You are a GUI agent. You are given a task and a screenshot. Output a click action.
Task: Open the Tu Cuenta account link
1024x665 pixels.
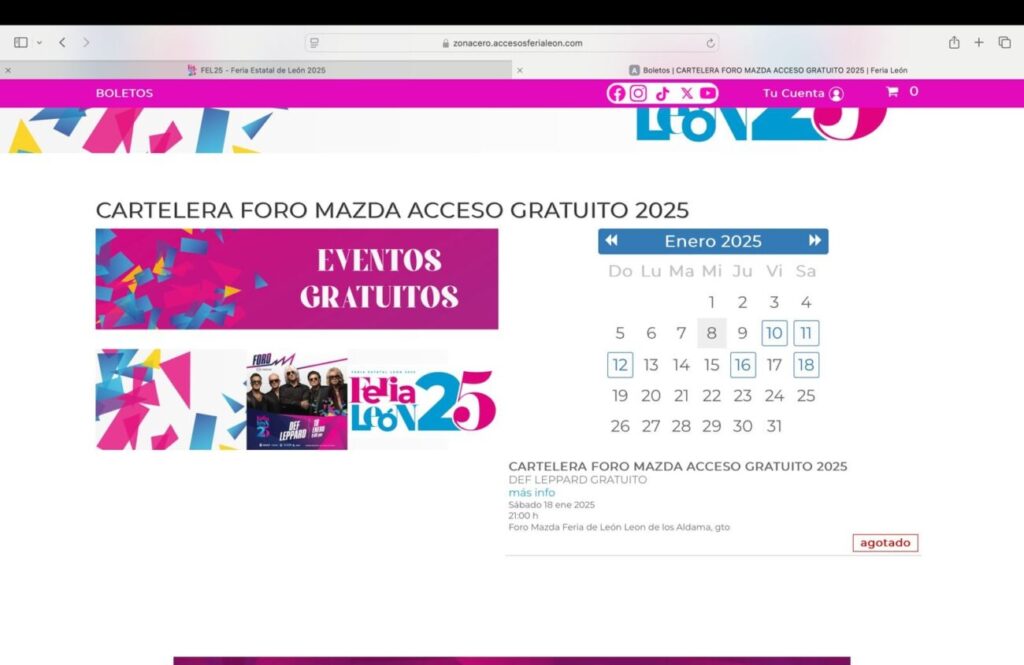(x=802, y=93)
